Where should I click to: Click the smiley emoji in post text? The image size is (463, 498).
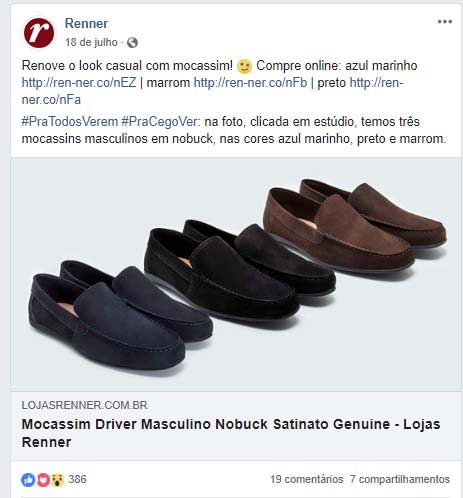(x=244, y=66)
